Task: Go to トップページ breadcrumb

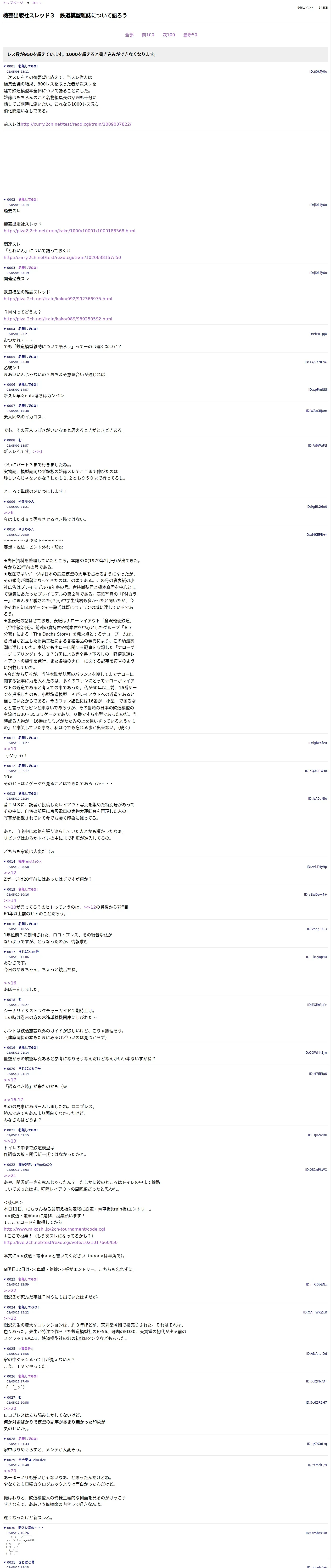Action: click(13, 3)
